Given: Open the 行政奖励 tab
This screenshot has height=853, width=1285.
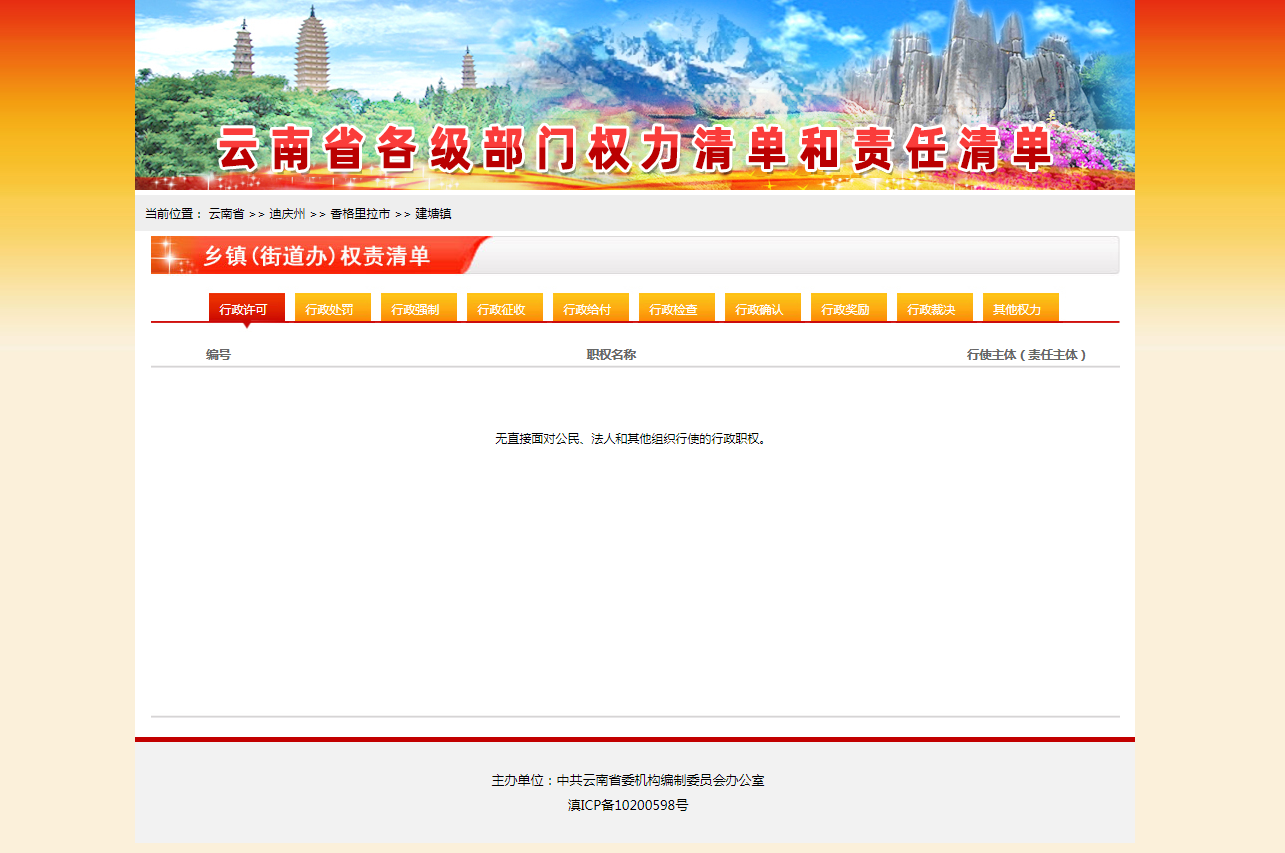Looking at the screenshot, I should click(x=848, y=309).
